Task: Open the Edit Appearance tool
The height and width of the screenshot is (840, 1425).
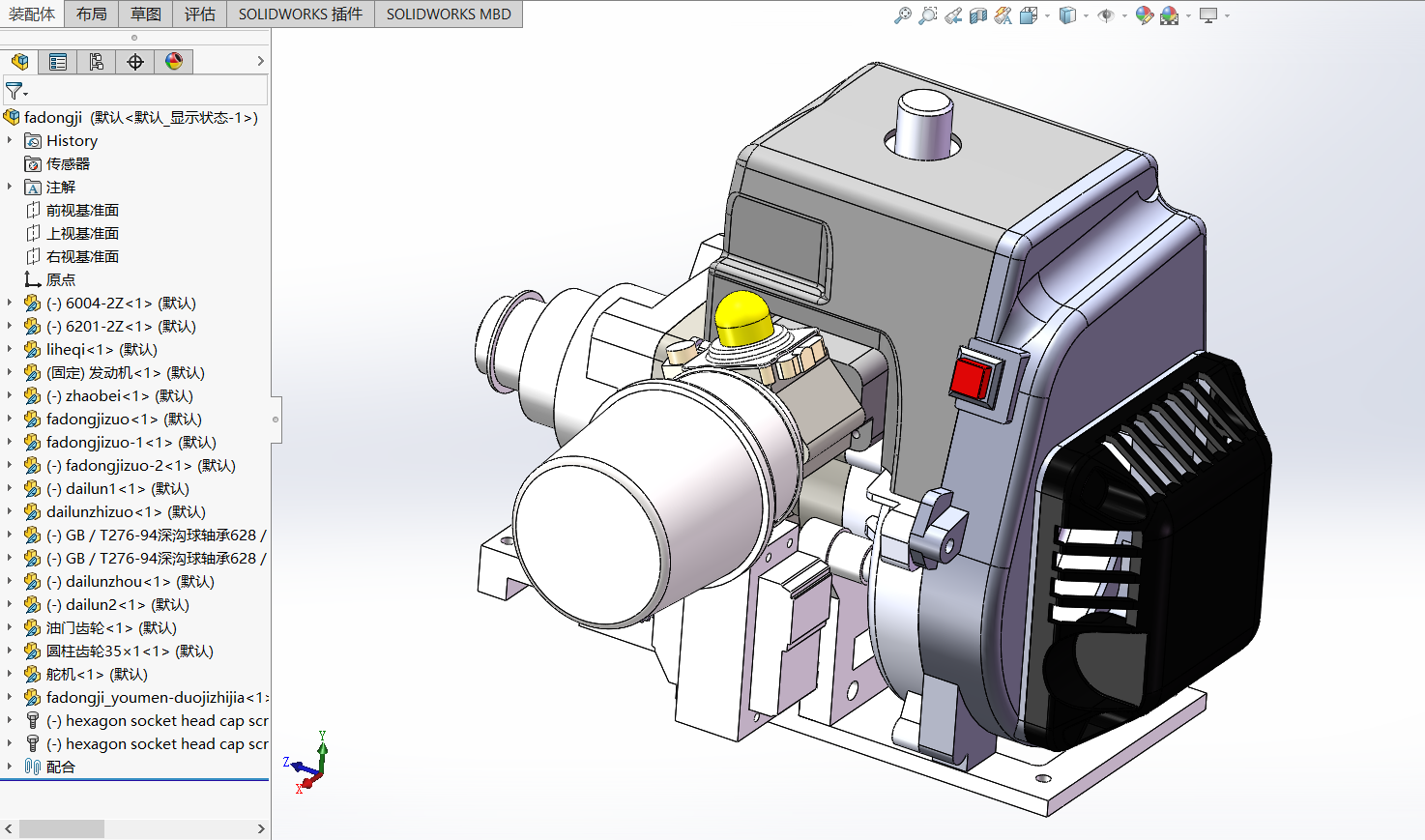Action: [1144, 15]
